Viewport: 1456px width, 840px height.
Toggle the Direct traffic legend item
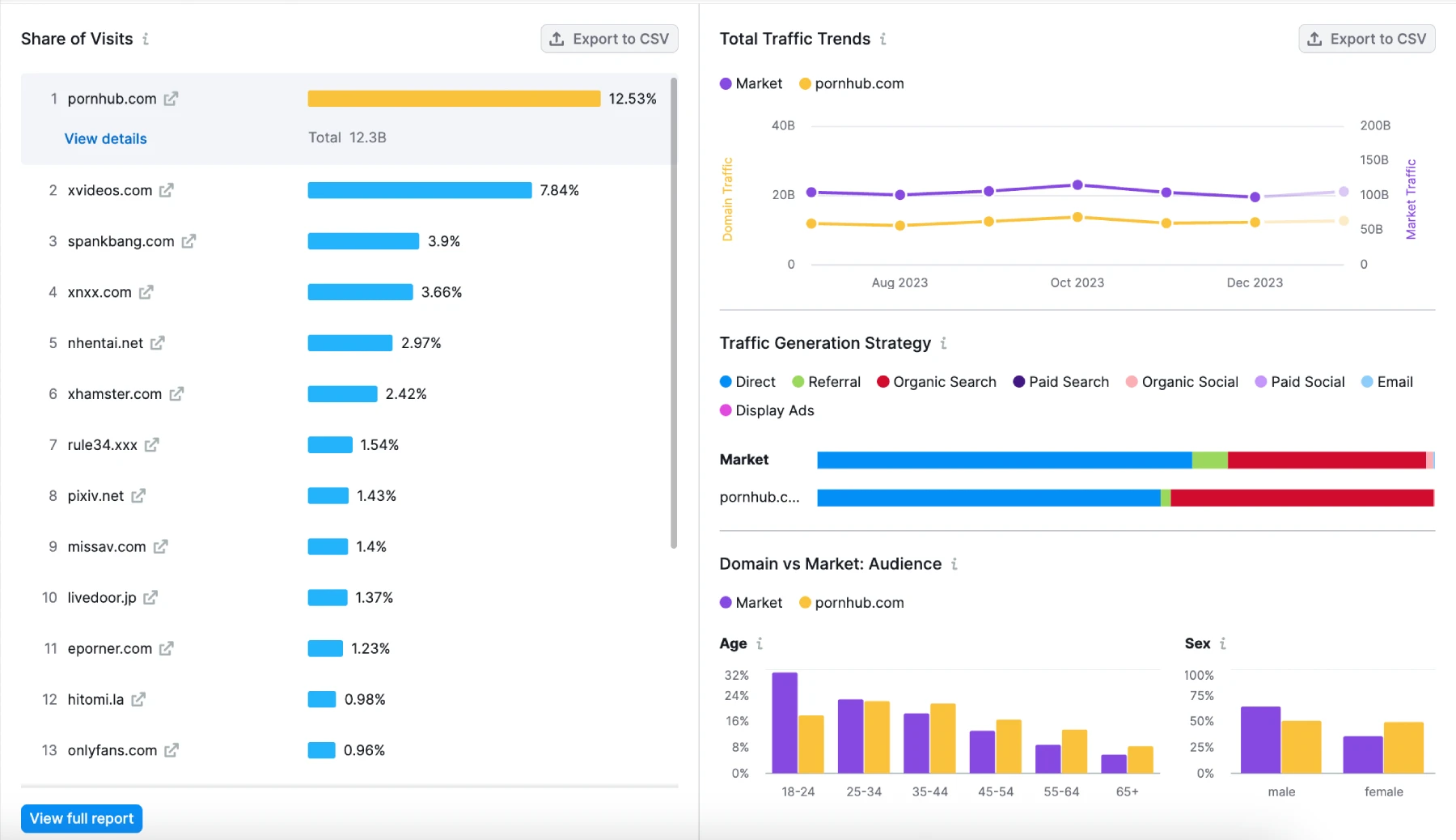coord(747,381)
